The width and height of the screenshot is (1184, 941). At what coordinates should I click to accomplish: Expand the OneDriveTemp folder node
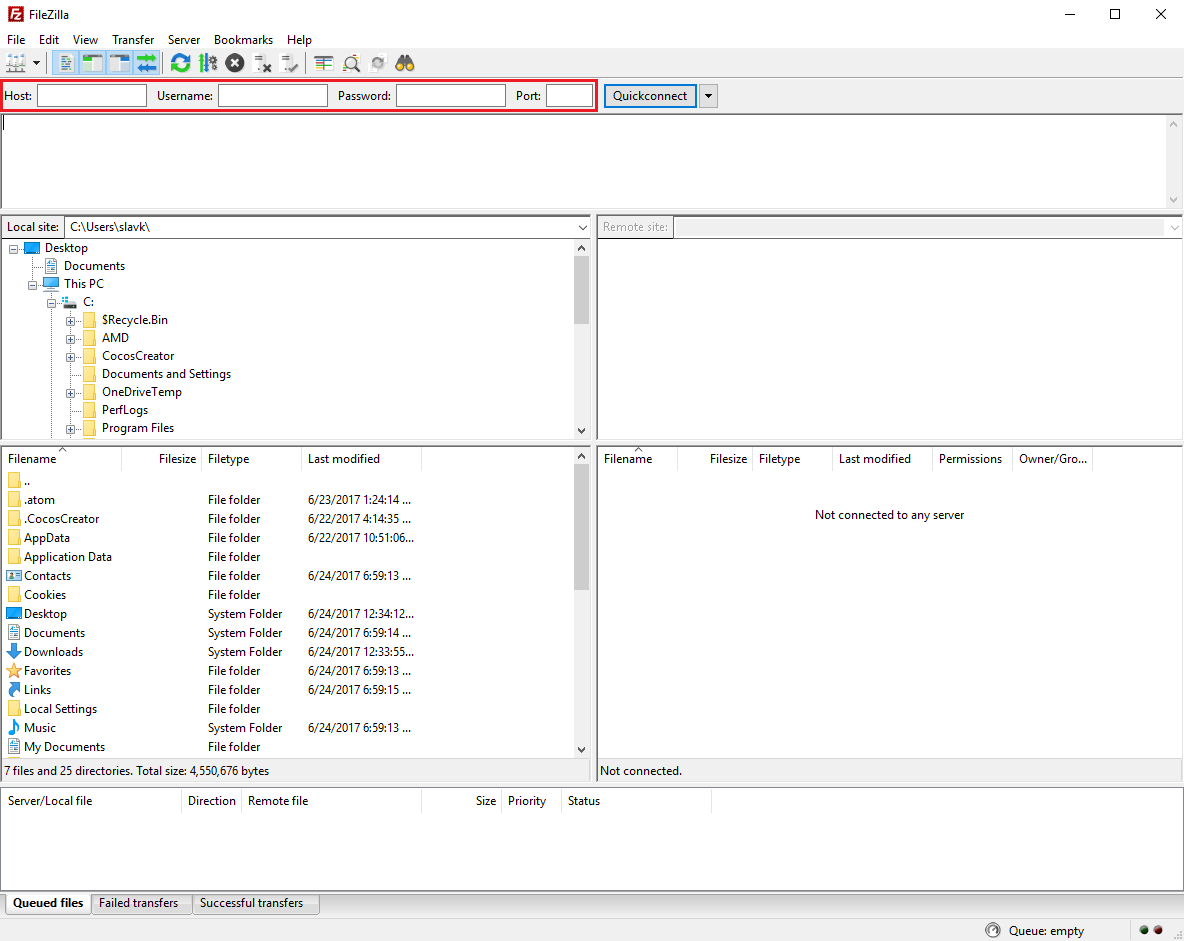click(x=70, y=393)
